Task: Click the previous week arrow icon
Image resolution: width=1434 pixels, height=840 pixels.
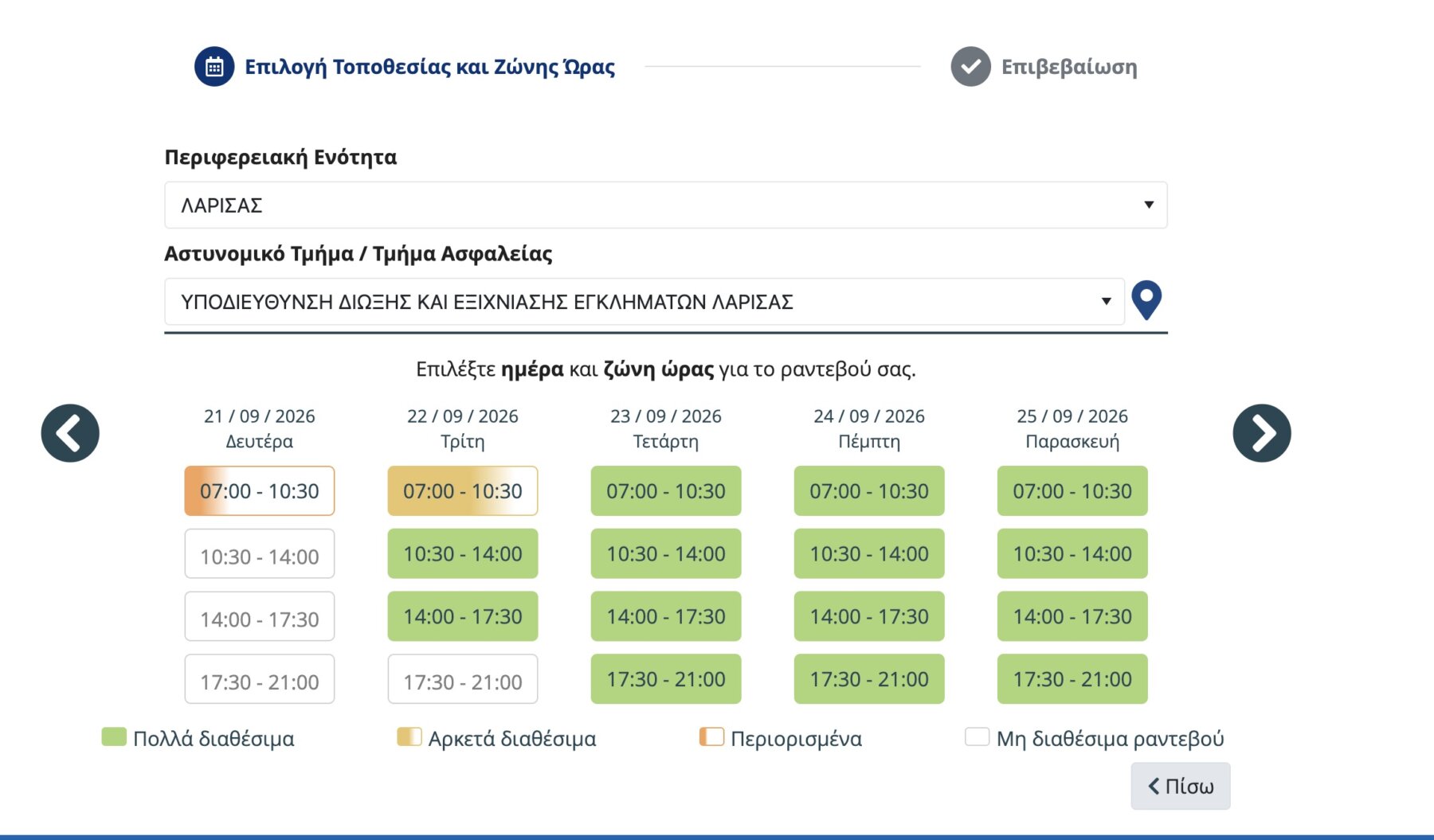Action: [70, 433]
